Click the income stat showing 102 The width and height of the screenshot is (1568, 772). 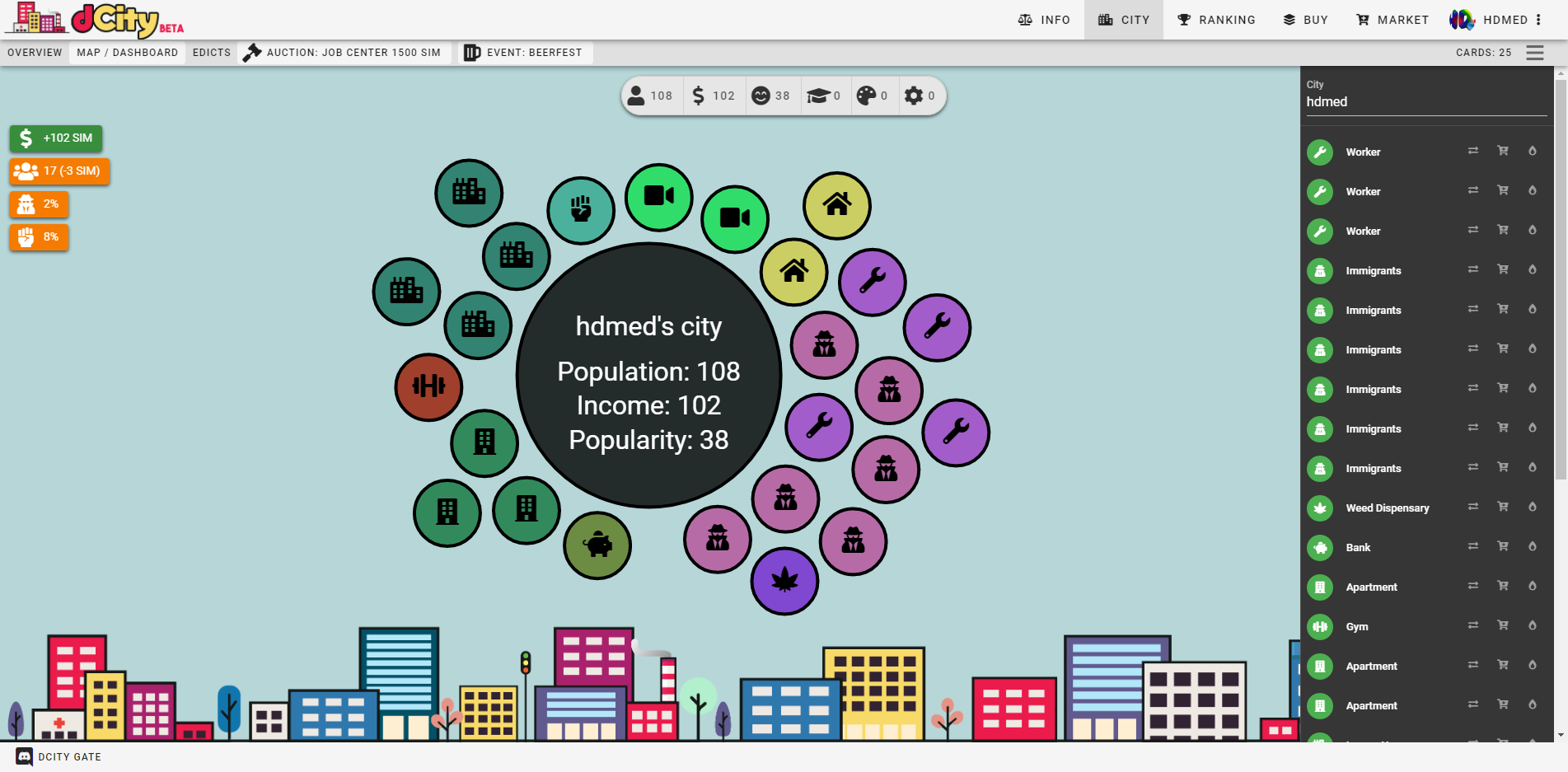714,96
